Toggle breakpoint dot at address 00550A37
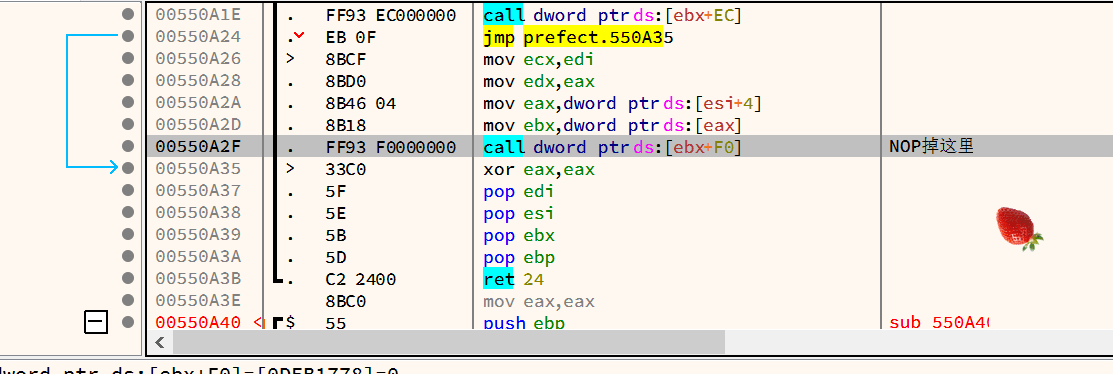This screenshot has height=374, width=1113. pos(128,190)
